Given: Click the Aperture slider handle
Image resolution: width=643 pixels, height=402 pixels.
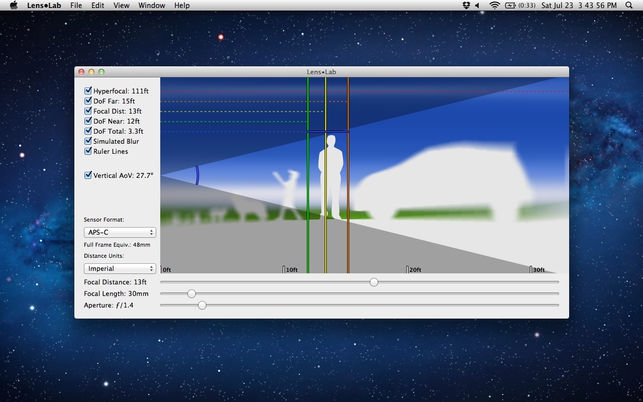Looking at the screenshot, I should click(x=202, y=304).
